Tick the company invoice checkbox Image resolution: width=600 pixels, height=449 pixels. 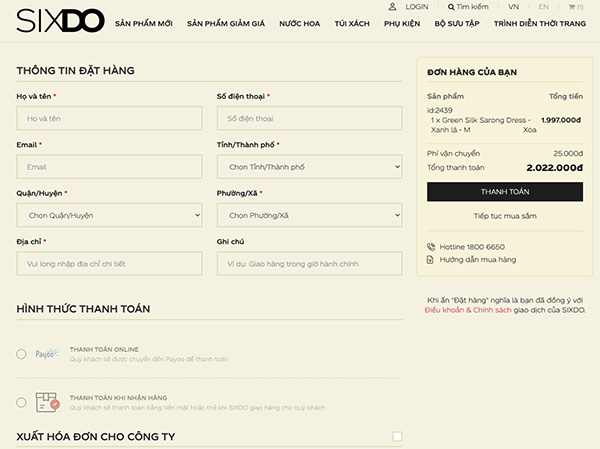(398, 436)
